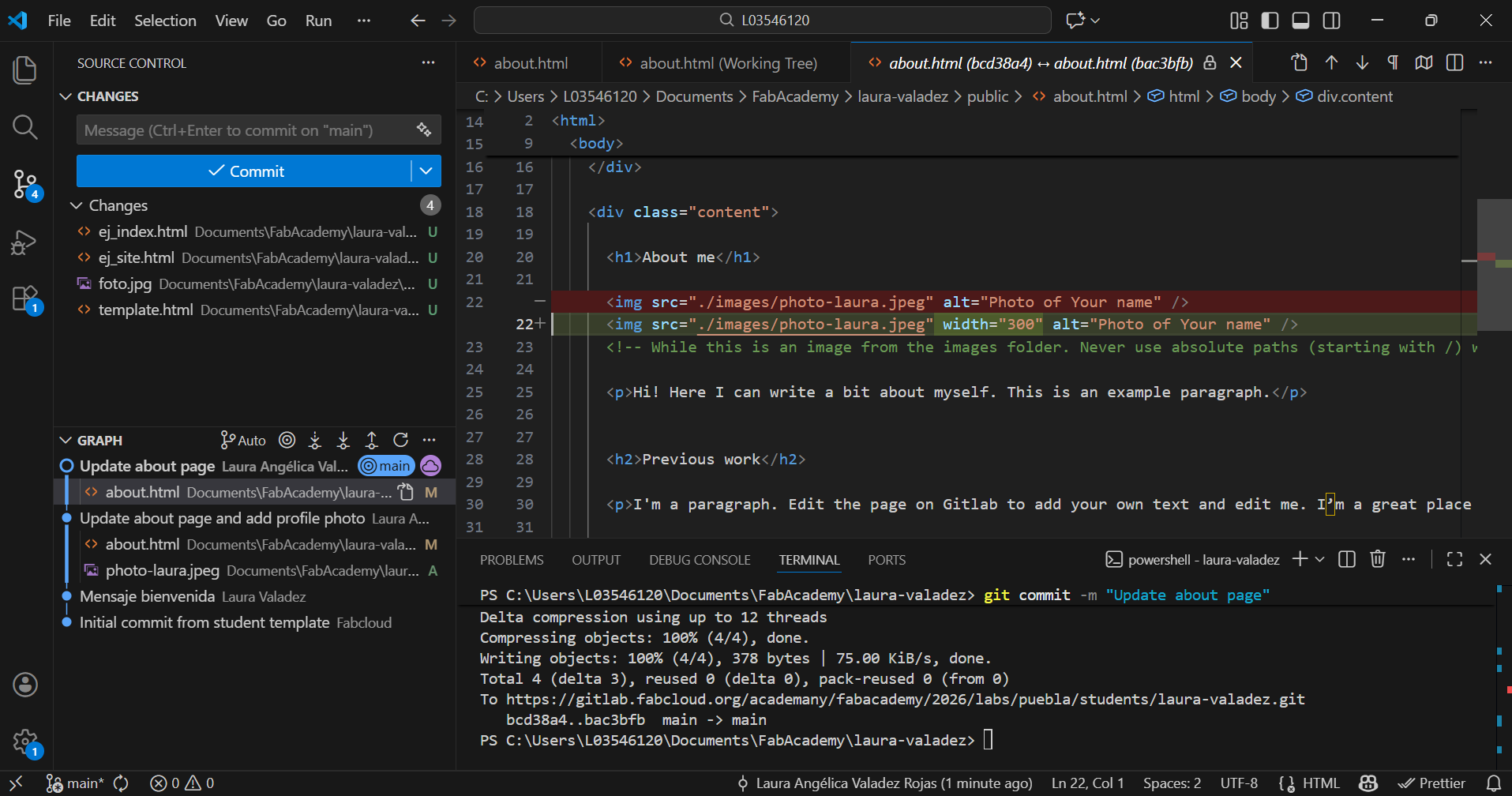This screenshot has height=796, width=1512.
Task: Open Run and Debug view
Action: (x=25, y=242)
